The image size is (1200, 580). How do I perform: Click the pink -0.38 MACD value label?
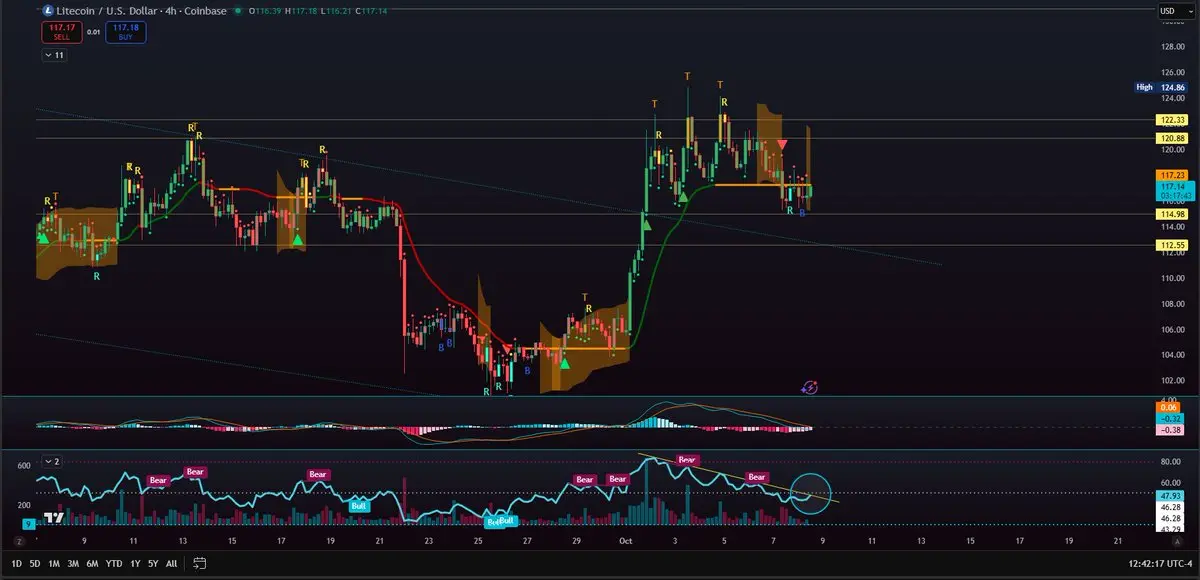pos(1172,430)
